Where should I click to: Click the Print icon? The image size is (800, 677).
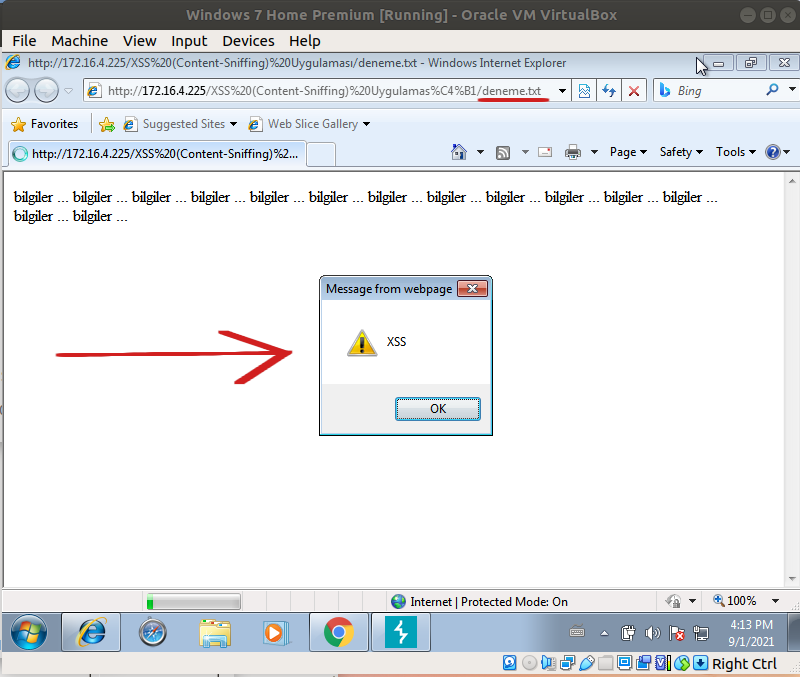(x=573, y=152)
